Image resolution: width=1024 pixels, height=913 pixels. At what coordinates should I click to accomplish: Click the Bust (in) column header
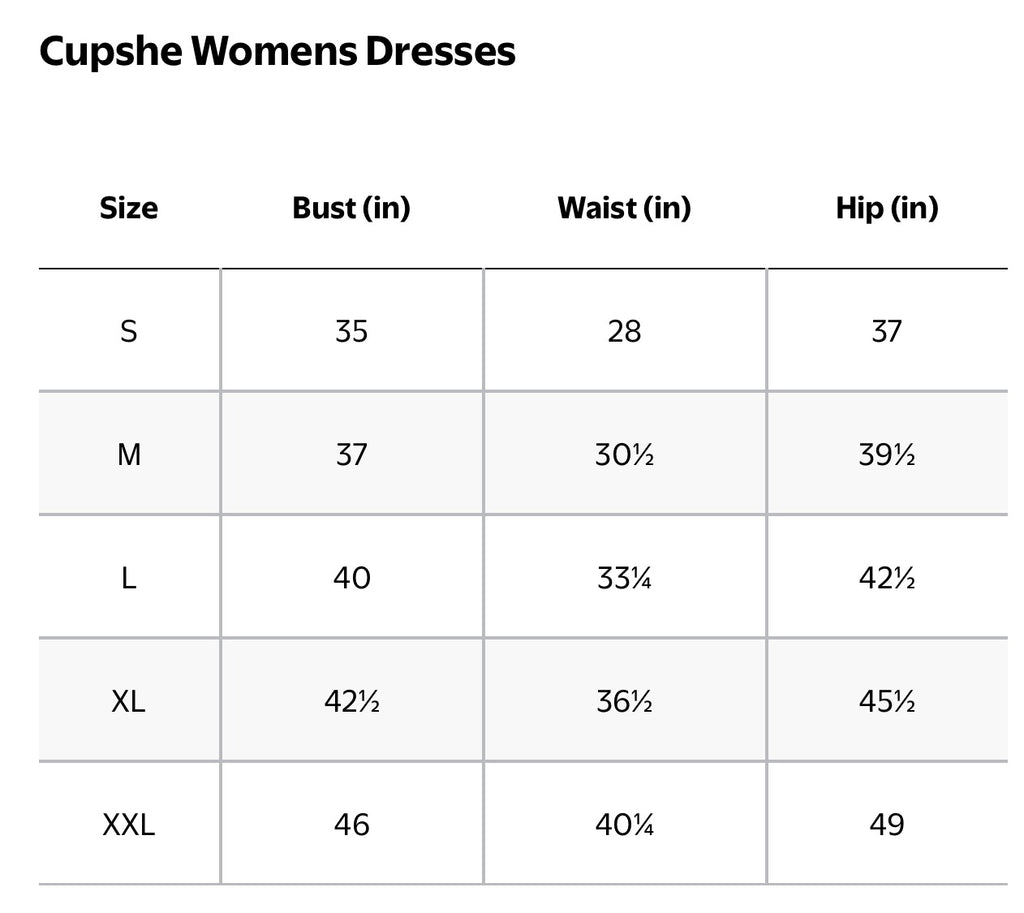click(351, 208)
